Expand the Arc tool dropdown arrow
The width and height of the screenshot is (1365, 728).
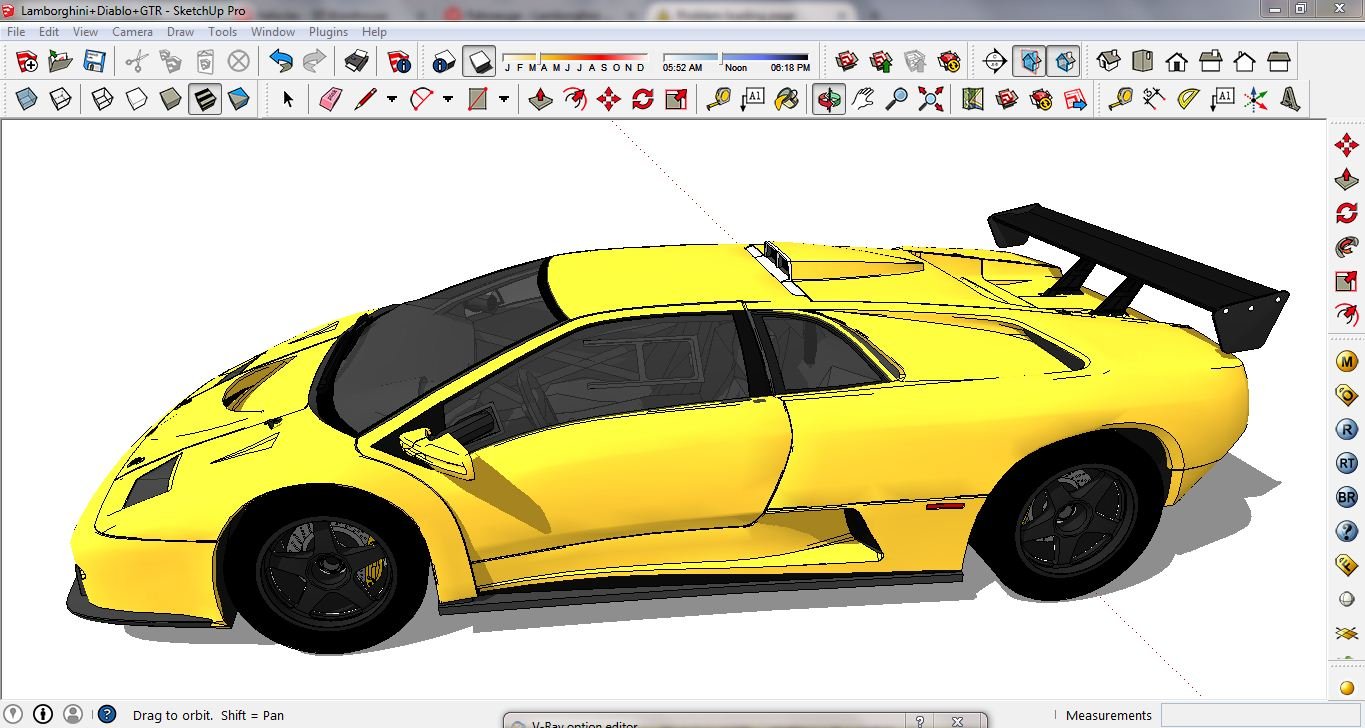click(x=447, y=99)
